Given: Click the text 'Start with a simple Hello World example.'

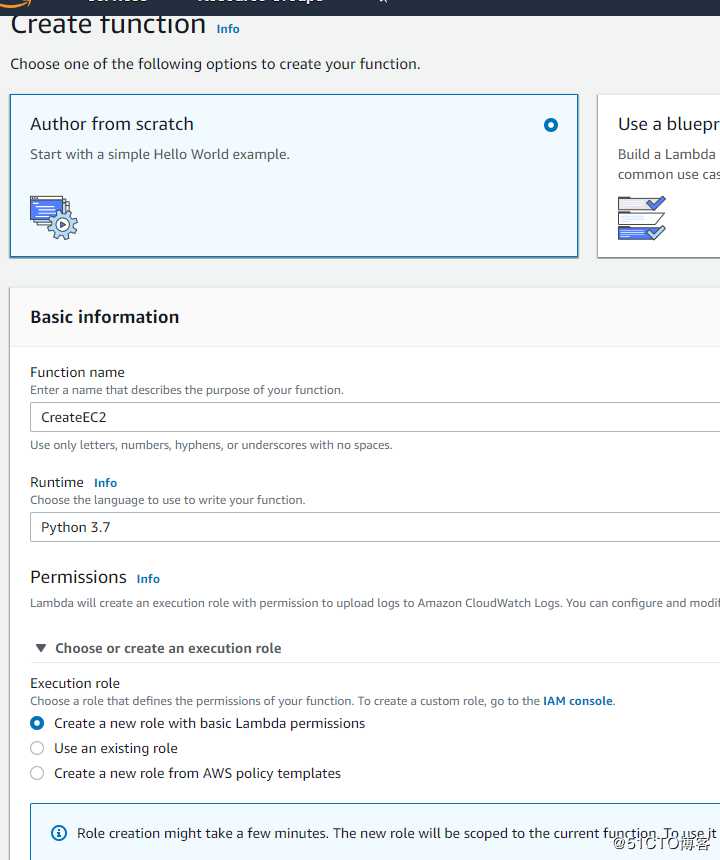Looking at the screenshot, I should [x=160, y=154].
